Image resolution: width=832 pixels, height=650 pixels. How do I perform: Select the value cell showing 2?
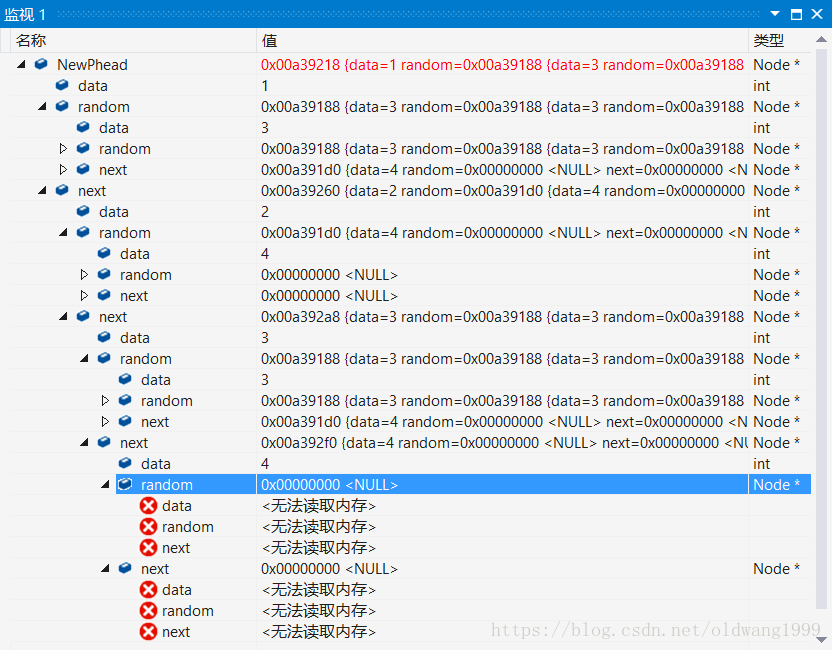(x=502, y=212)
